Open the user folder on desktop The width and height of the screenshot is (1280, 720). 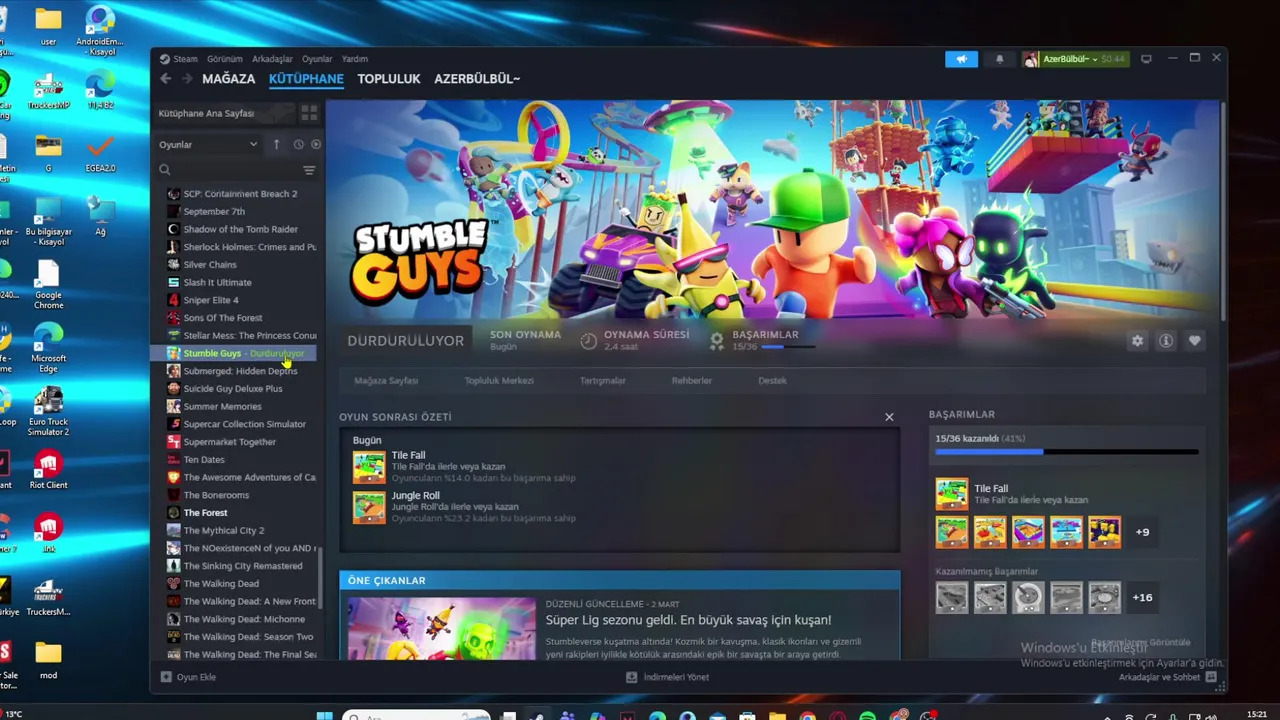48,26
